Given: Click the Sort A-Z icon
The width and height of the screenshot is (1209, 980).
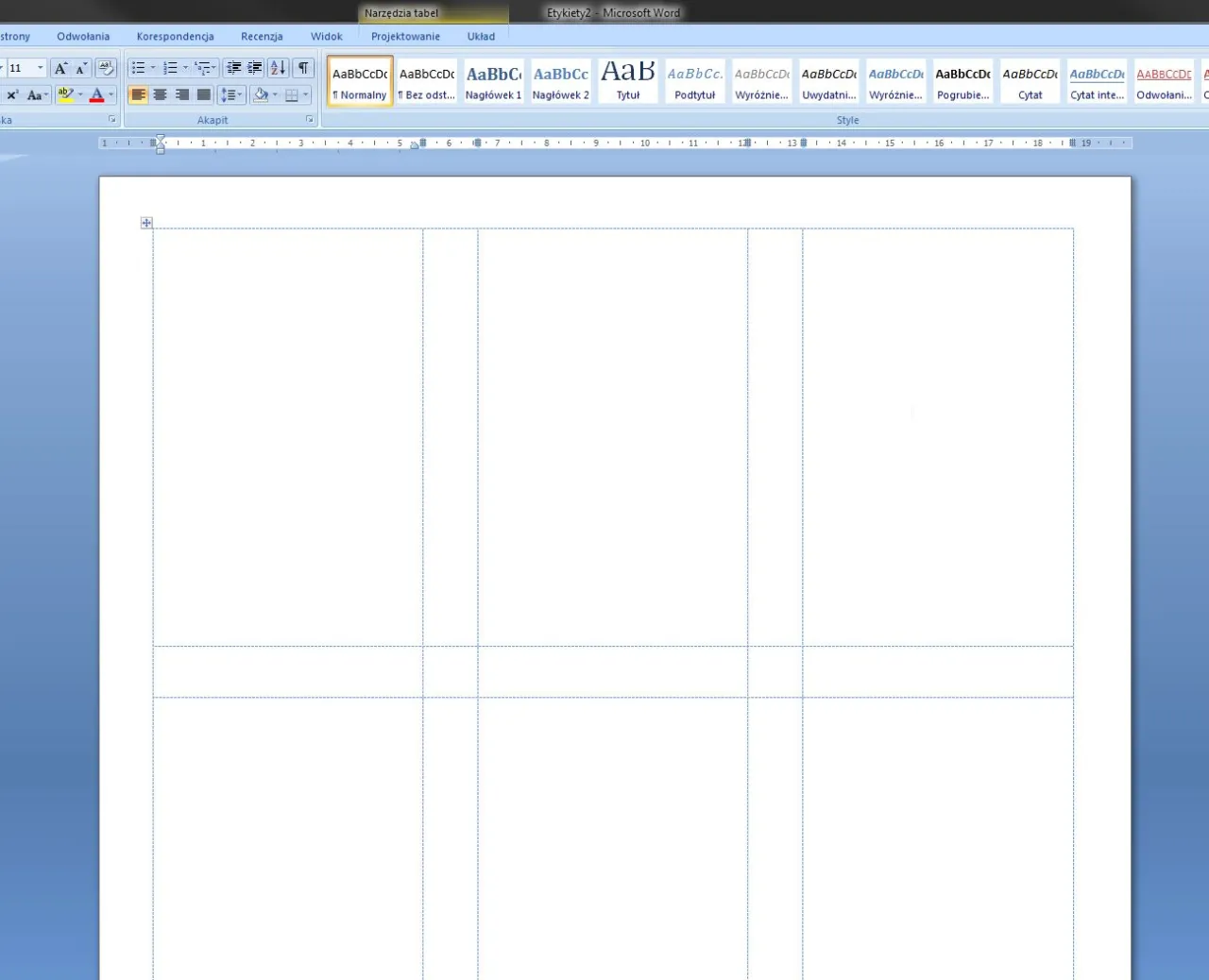Looking at the screenshot, I should point(278,68).
